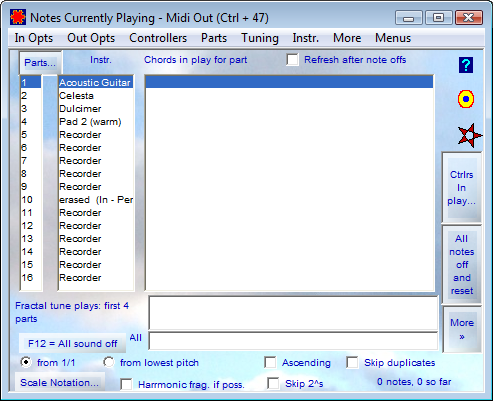Select Recorder for part 16
The width and height of the screenshot is (493, 401).
[96, 278]
